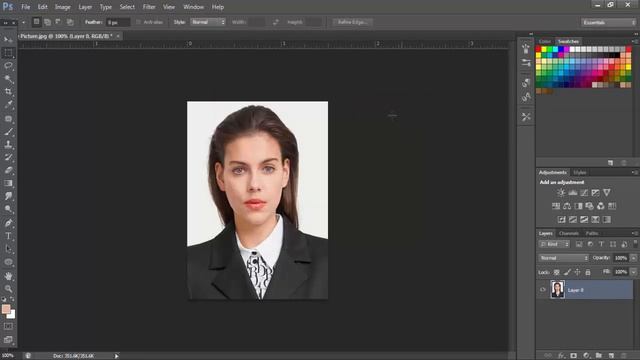Image resolution: width=640 pixels, height=360 pixels.
Task: Add an Invert adjustment
Action: [562, 220]
